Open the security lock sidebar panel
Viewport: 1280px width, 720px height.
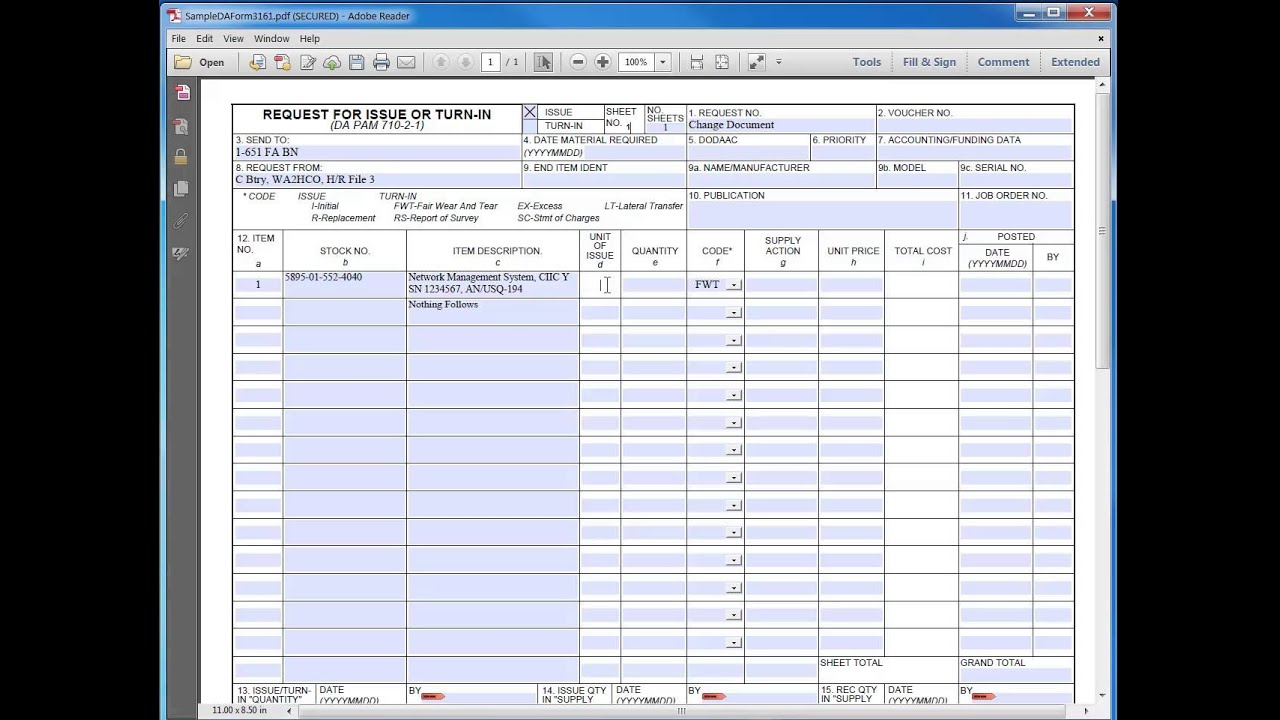181,157
